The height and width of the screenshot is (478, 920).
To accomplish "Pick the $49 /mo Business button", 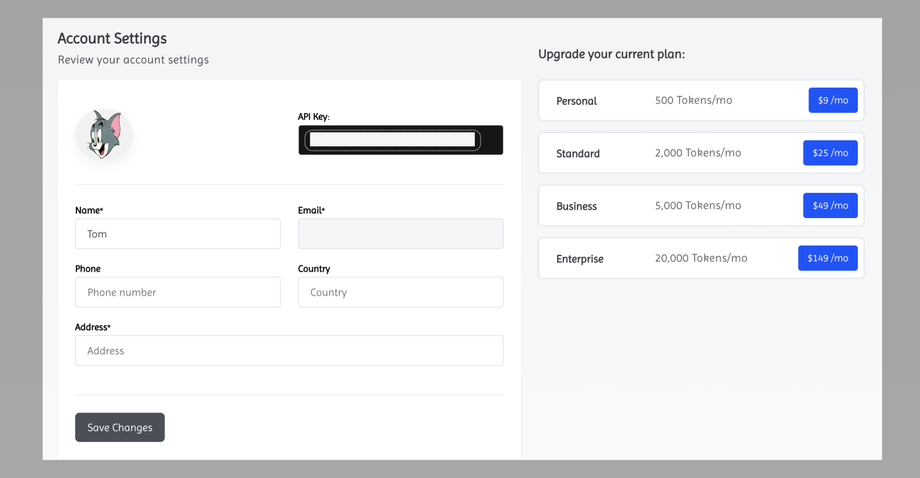I will [830, 206].
